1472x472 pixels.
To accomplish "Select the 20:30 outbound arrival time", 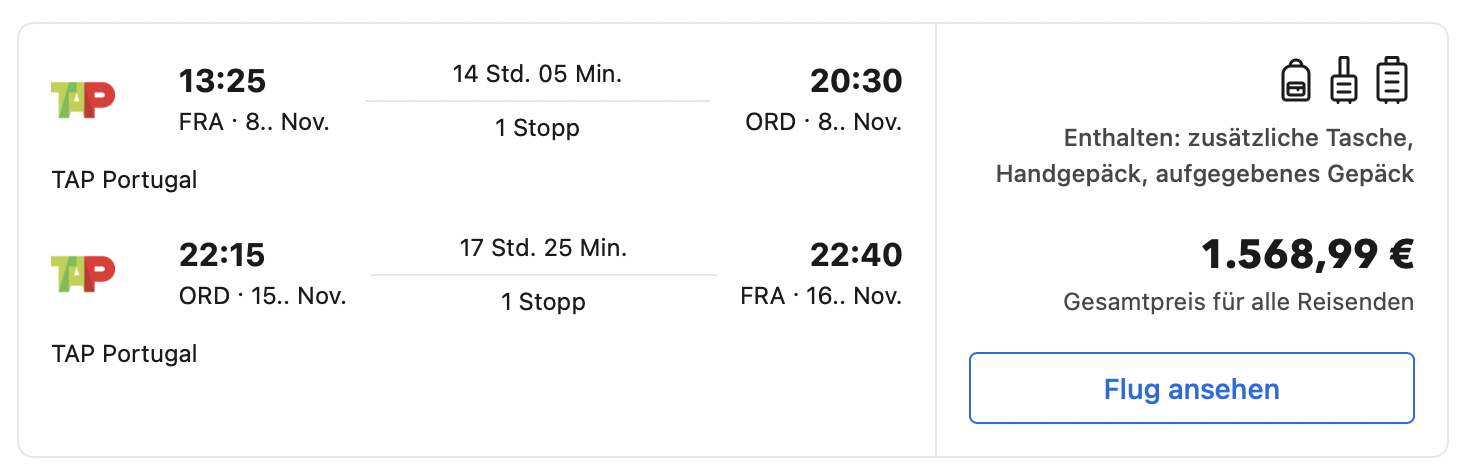I will click(856, 81).
